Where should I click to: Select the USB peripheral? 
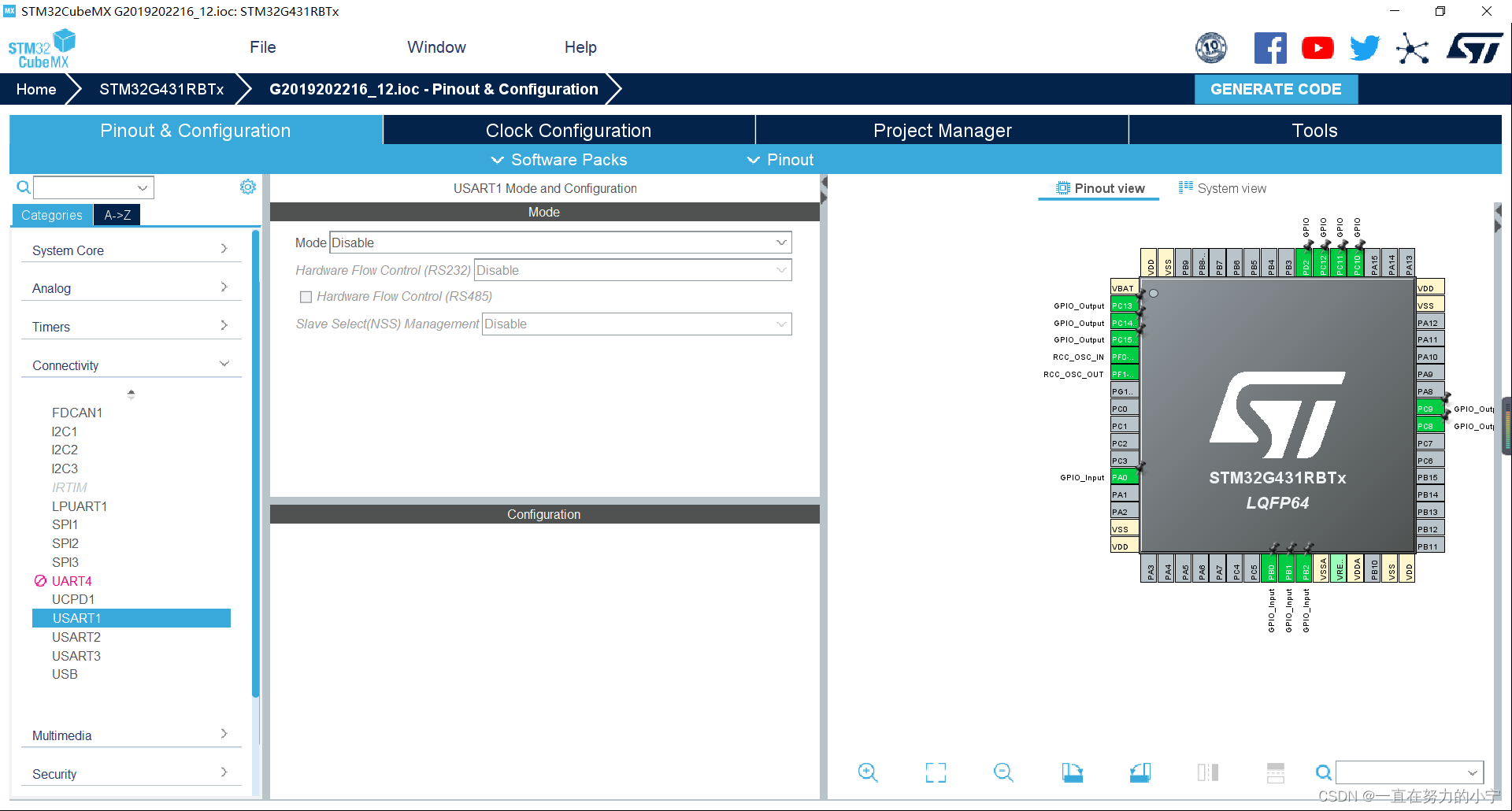point(65,674)
